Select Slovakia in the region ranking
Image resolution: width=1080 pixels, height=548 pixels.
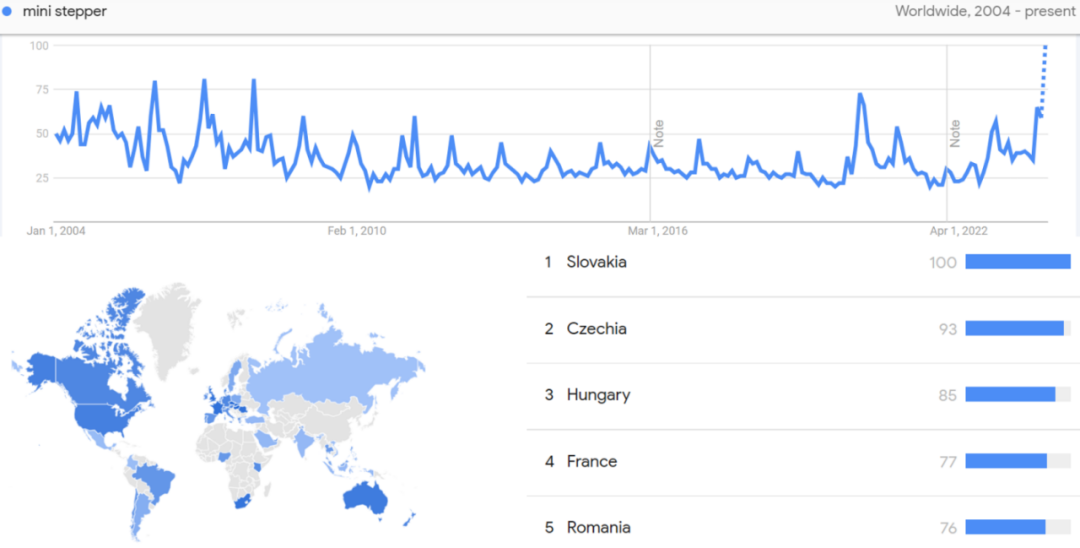tap(596, 262)
